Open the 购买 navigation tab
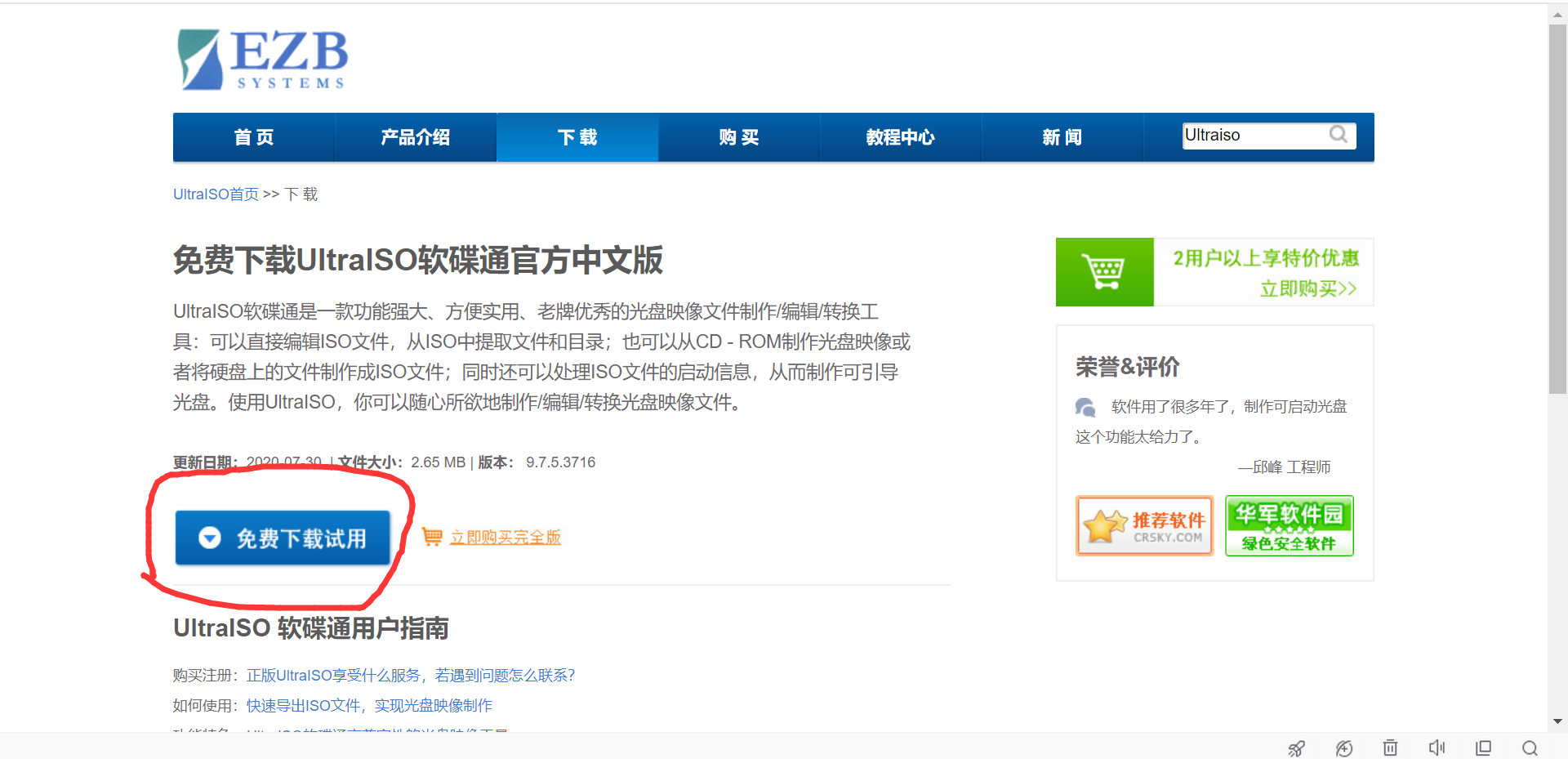This screenshot has height=759, width=1568. pyautogui.click(x=739, y=137)
